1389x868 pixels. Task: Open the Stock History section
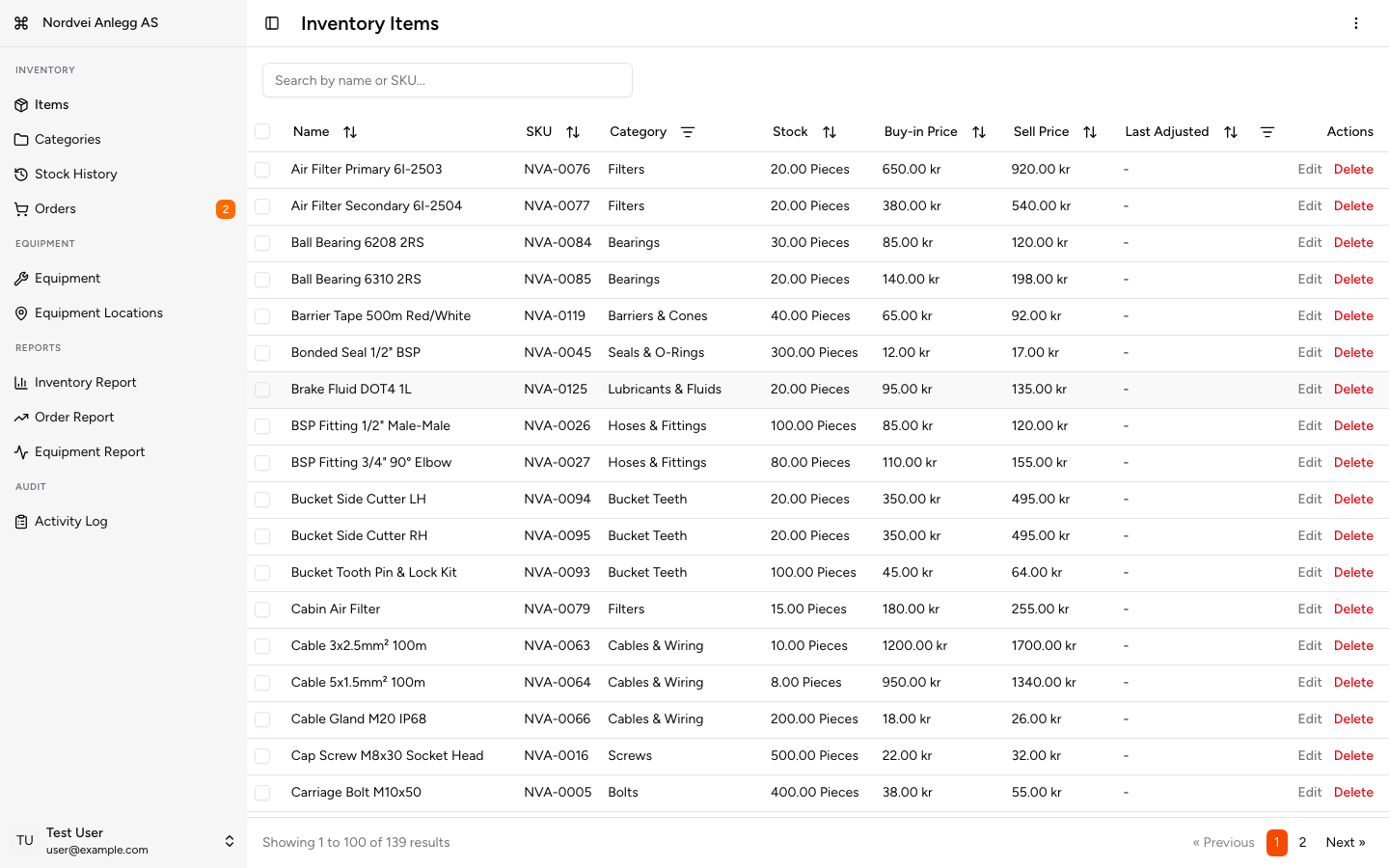pyautogui.click(x=75, y=174)
